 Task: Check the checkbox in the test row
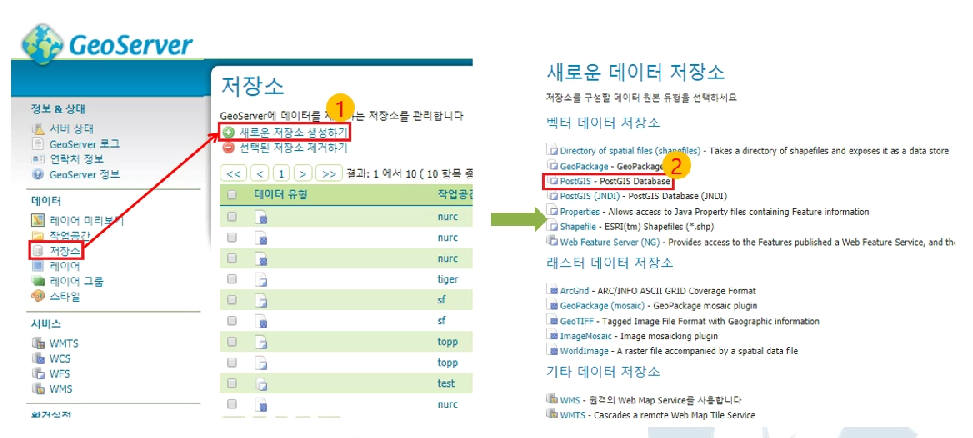click(x=232, y=383)
